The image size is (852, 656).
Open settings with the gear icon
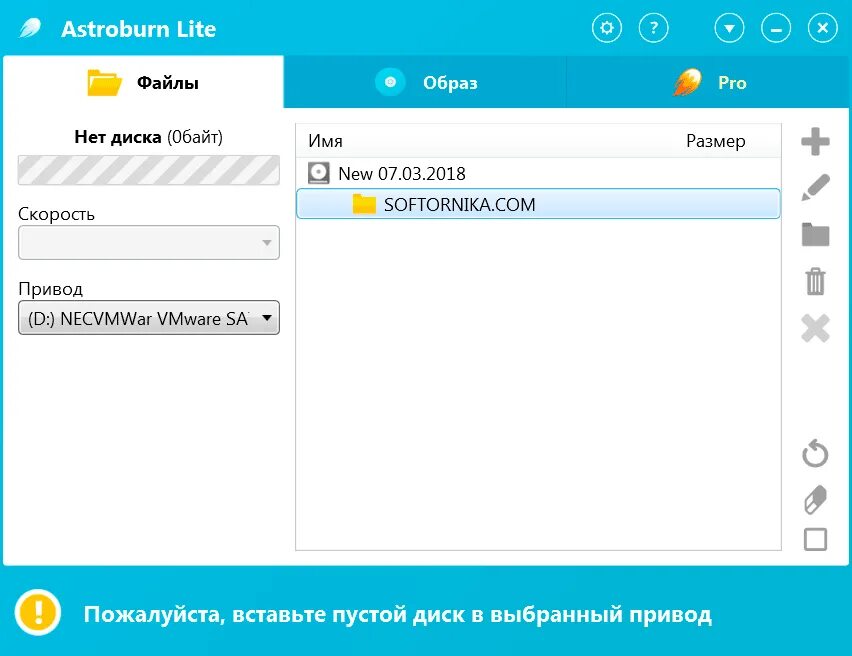click(606, 27)
